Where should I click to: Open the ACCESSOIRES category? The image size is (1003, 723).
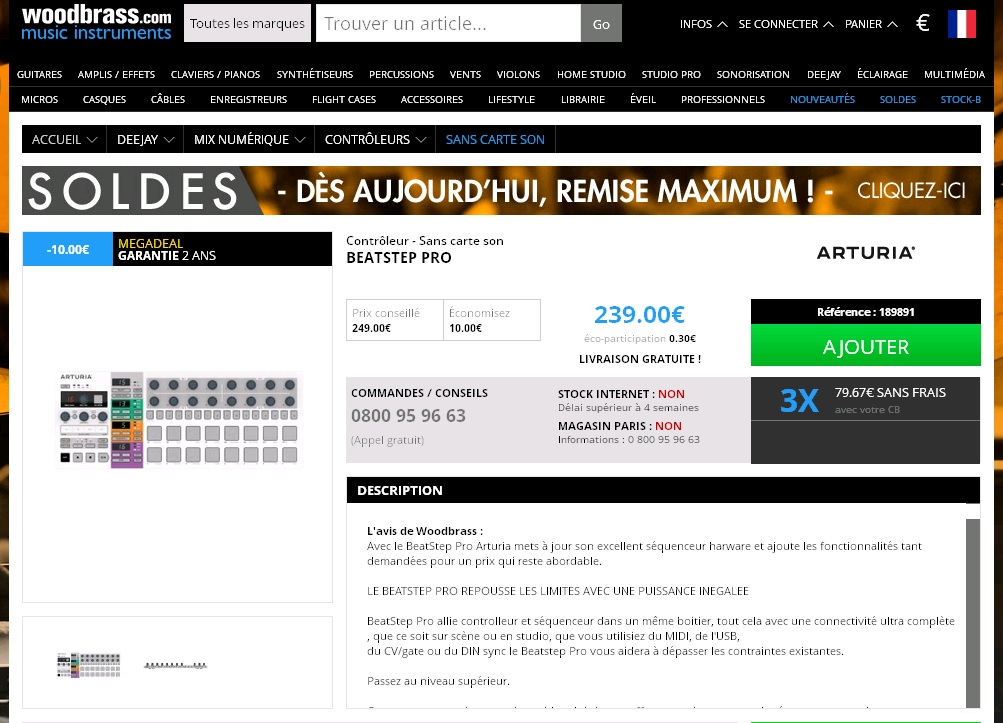point(432,99)
